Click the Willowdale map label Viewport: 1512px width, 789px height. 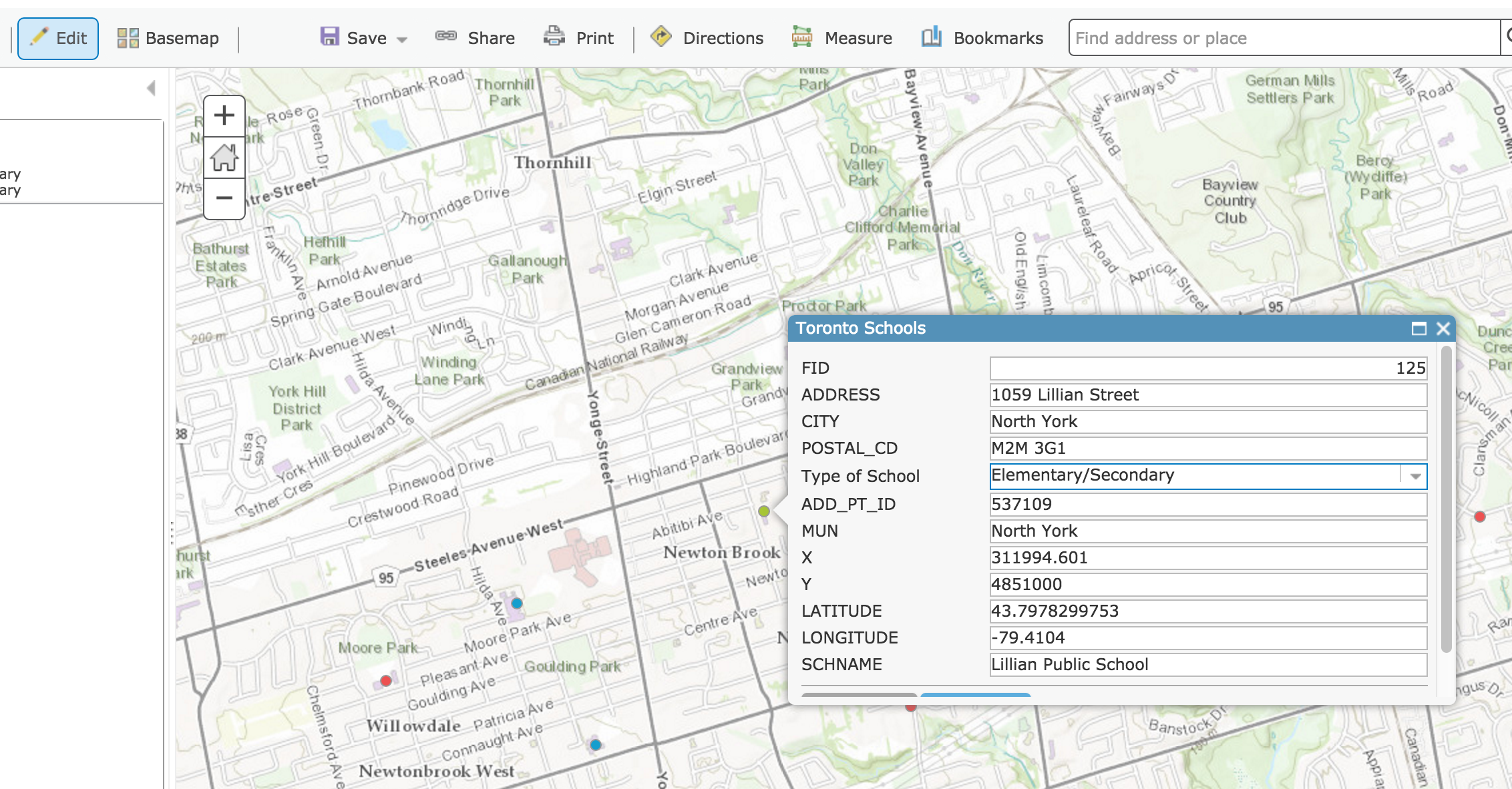[x=413, y=726]
